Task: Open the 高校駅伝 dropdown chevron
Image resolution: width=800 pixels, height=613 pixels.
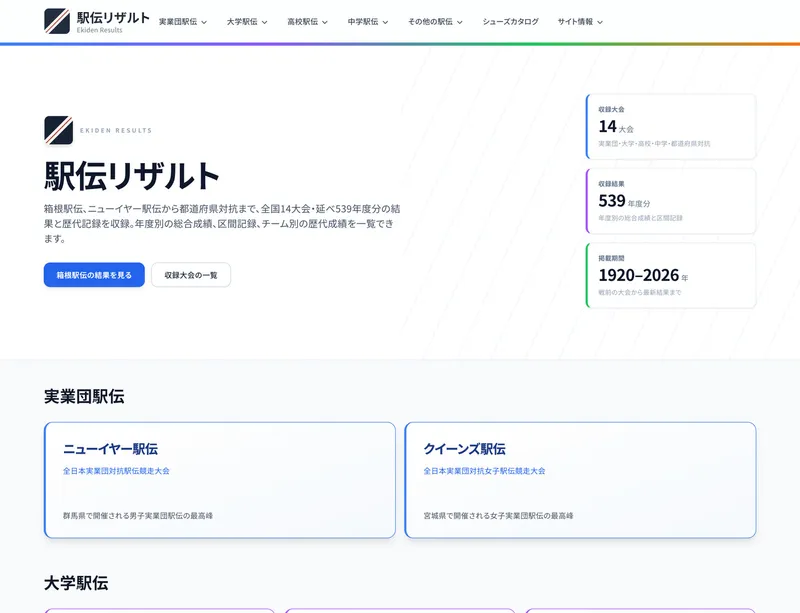Action: [325, 22]
